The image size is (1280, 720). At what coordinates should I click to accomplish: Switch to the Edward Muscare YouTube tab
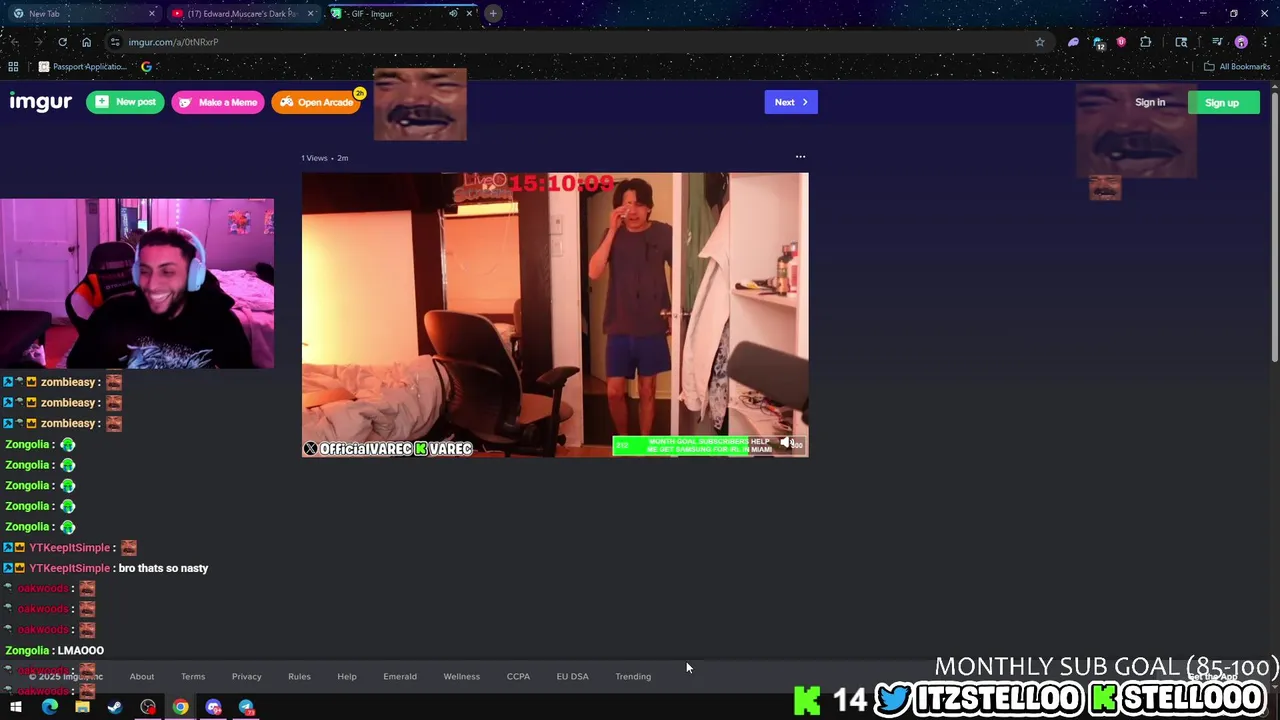point(243,14)
